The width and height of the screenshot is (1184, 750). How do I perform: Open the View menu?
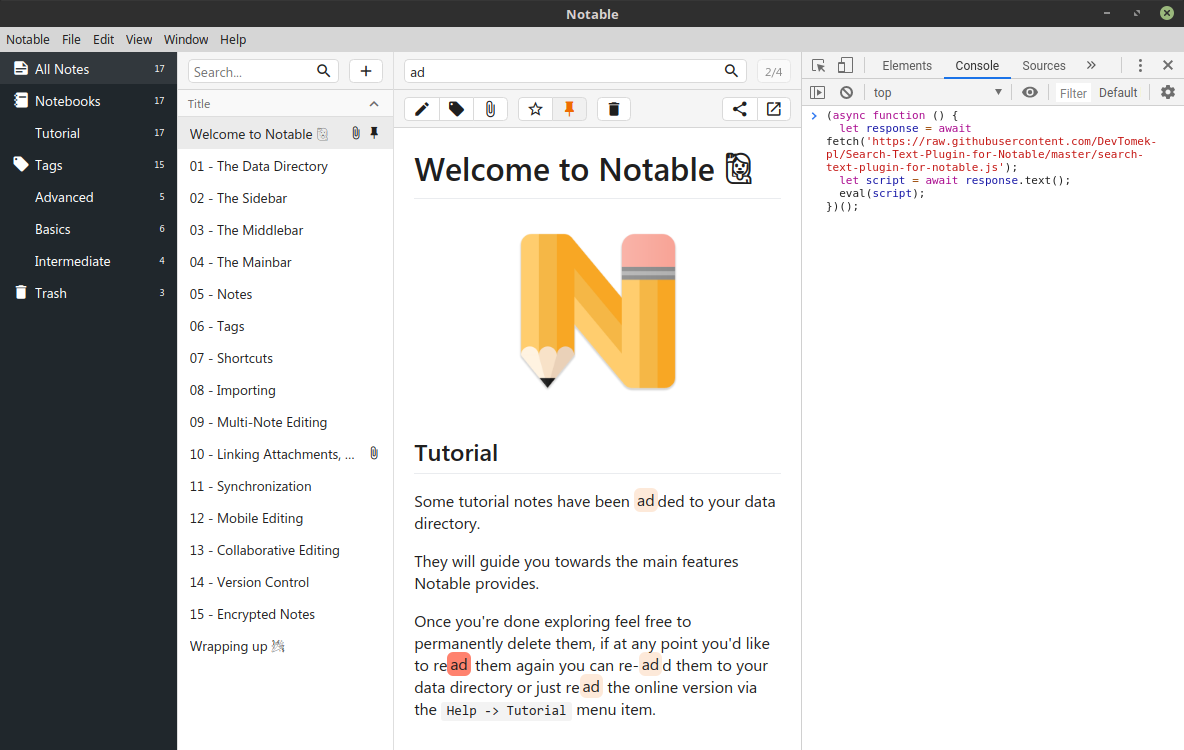[138, 39]
